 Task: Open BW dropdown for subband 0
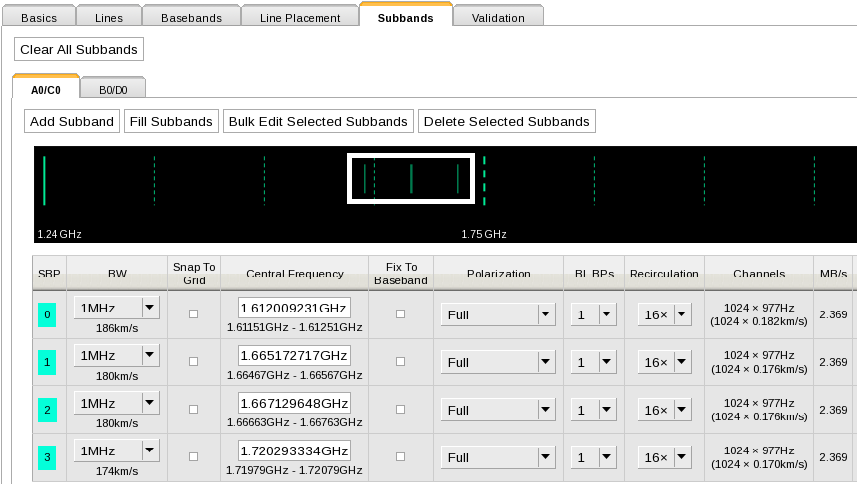tap(150, 307)
